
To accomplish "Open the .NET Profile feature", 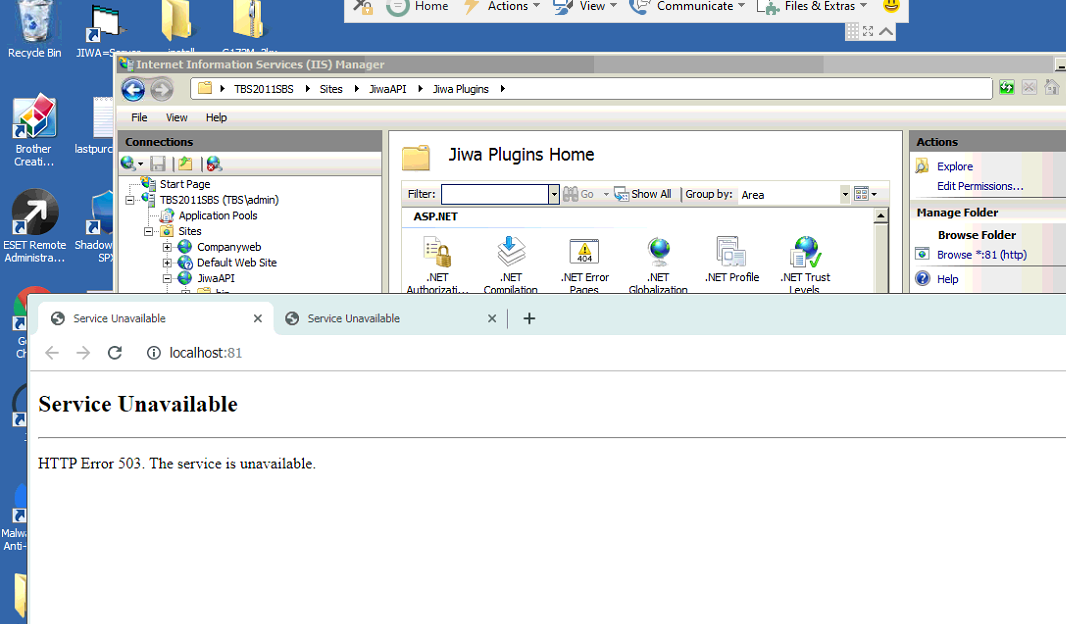I will click(x=731, y=254).
